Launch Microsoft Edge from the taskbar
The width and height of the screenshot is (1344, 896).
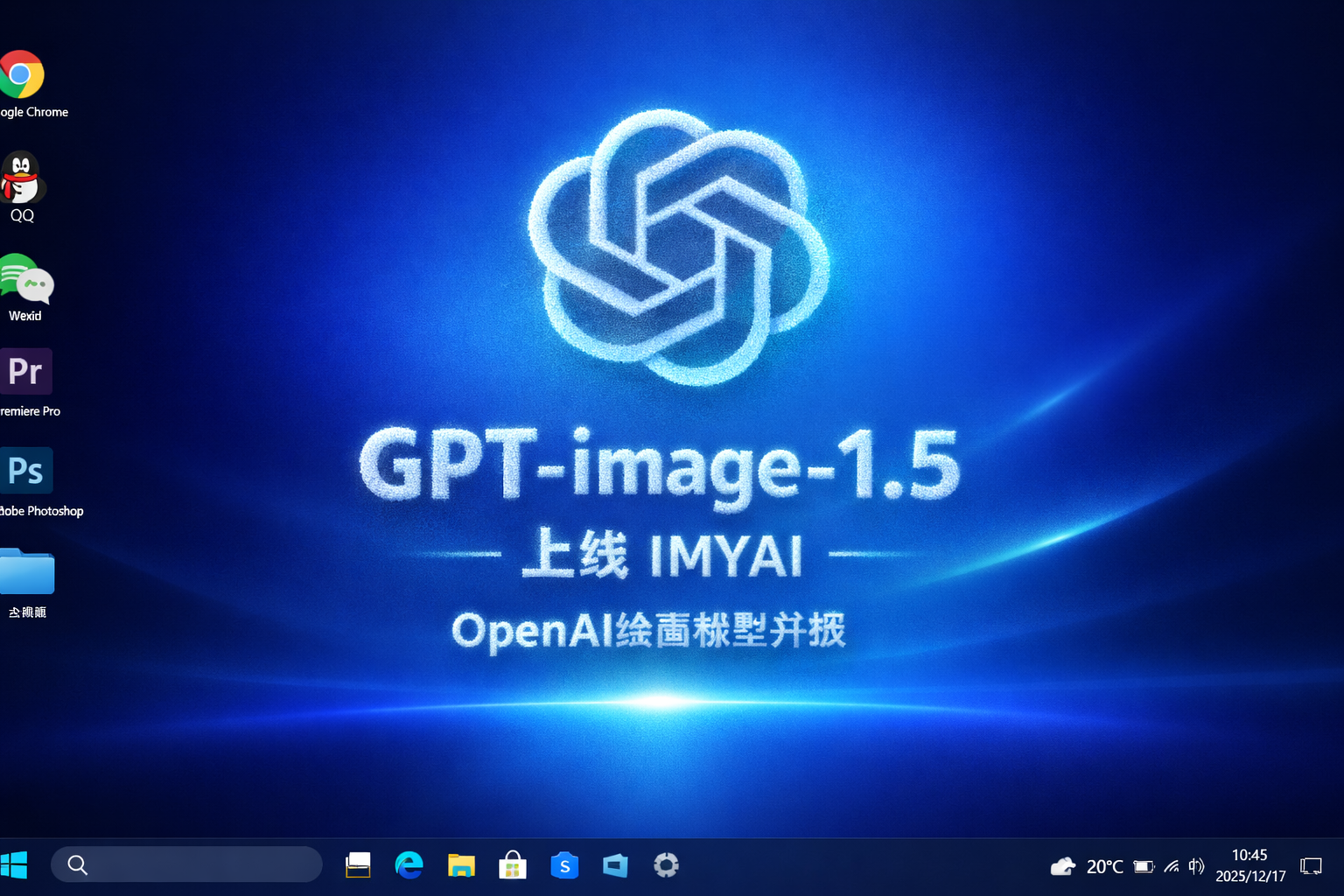pyautogui.click(x=409, y=864)
